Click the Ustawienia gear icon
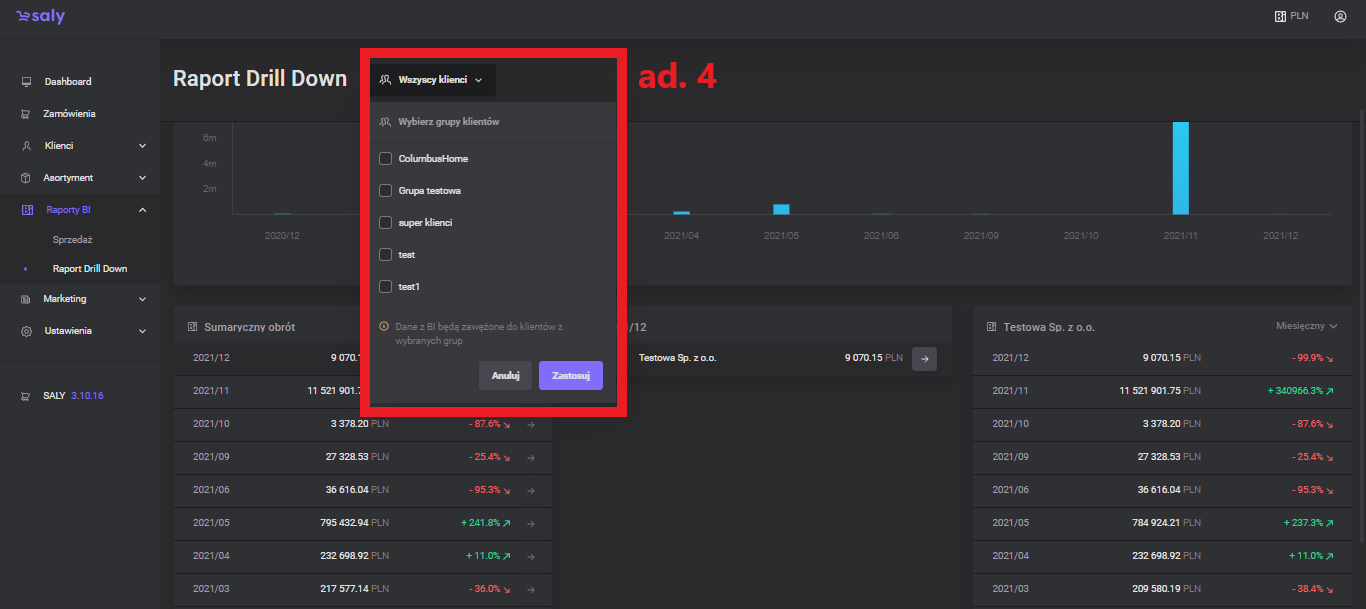The width and height of the screenshot is (1366, 609). [26, 331]
